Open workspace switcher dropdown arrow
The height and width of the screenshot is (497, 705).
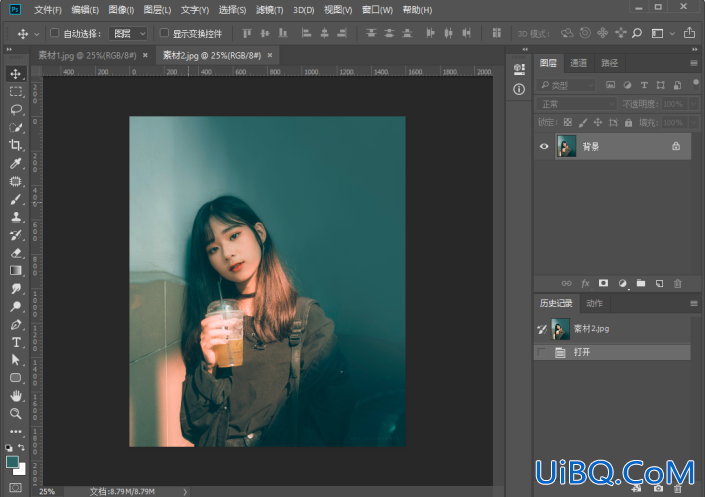(x=672, y=33)
